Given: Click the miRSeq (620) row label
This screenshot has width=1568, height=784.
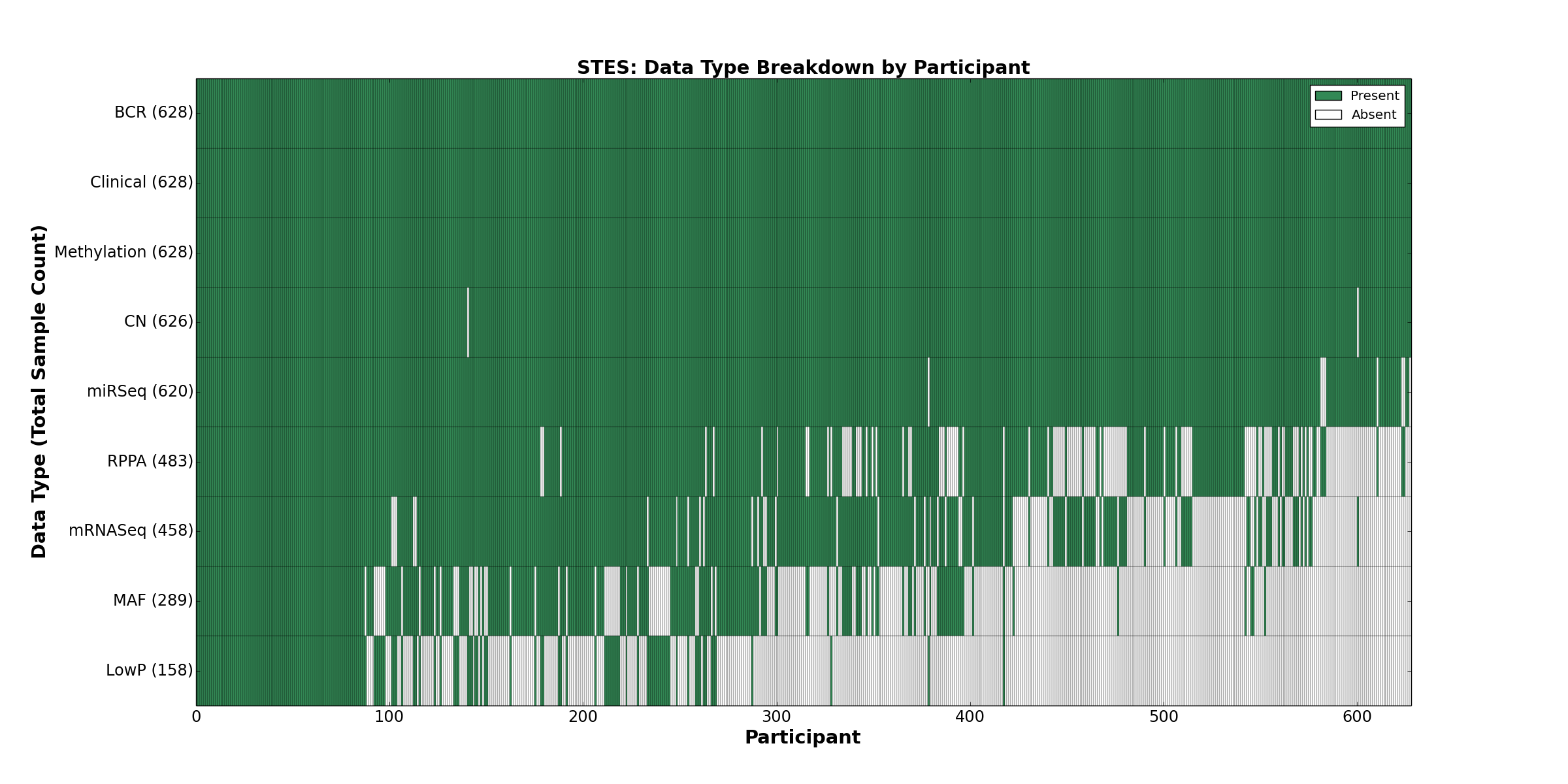Looking at the screenshot, I should (140, 391).
